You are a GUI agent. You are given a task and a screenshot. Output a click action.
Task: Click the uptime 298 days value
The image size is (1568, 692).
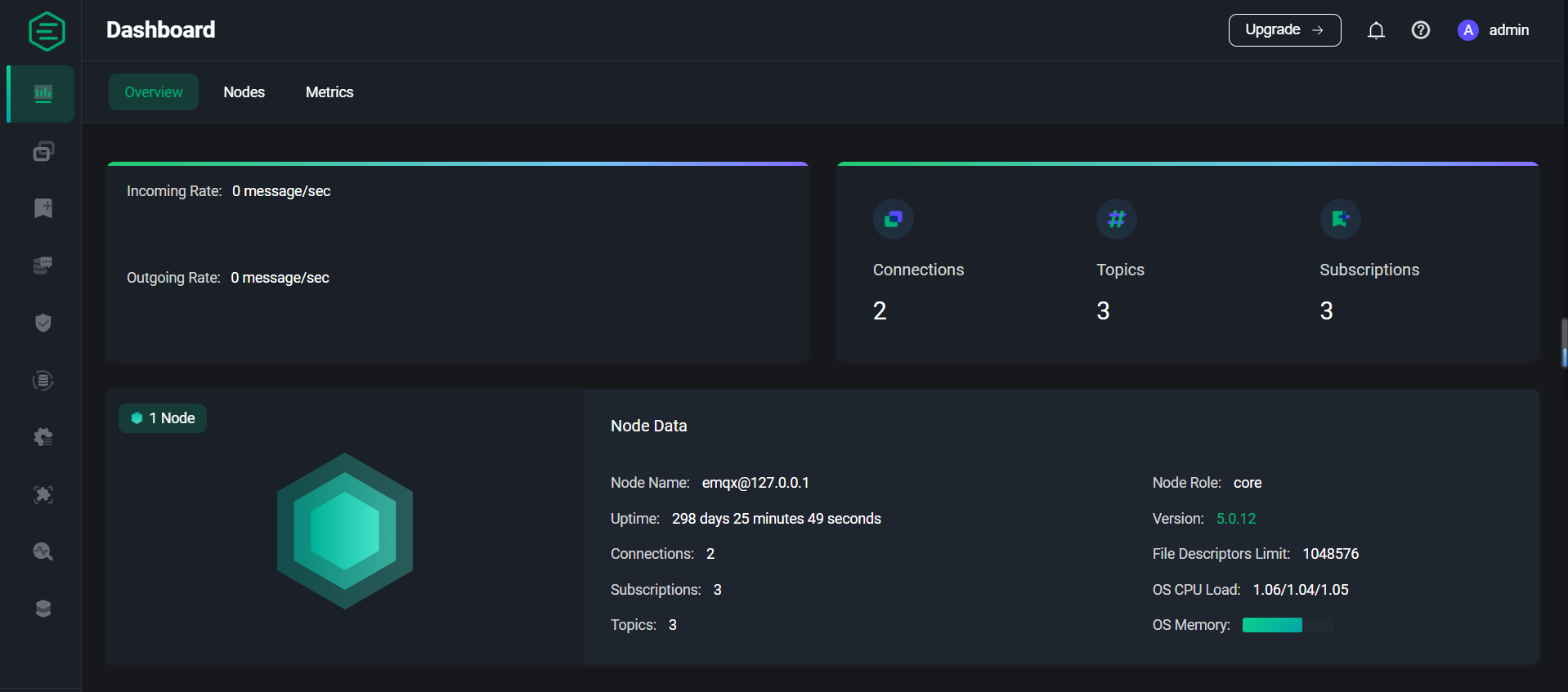[777, 519]
